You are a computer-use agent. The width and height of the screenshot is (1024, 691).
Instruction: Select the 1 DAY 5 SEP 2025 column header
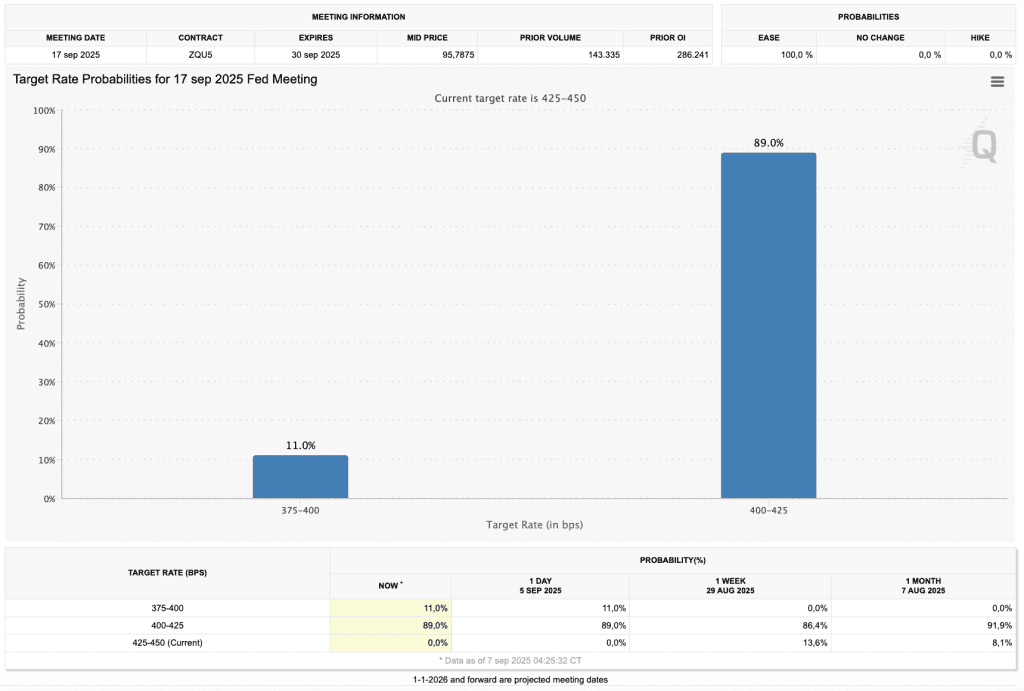coord(540,586)
